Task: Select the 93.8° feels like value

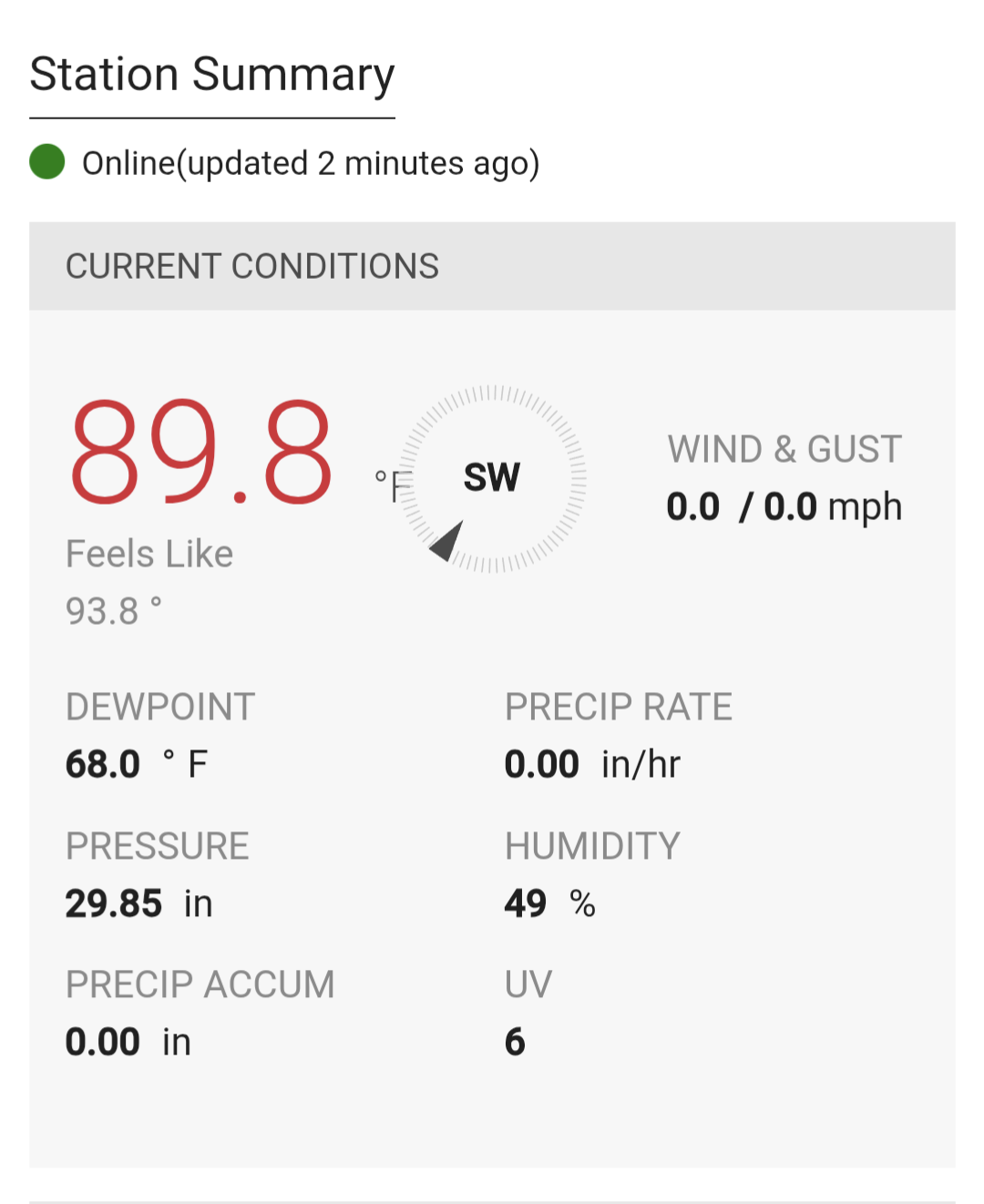Action: (114, 610)
